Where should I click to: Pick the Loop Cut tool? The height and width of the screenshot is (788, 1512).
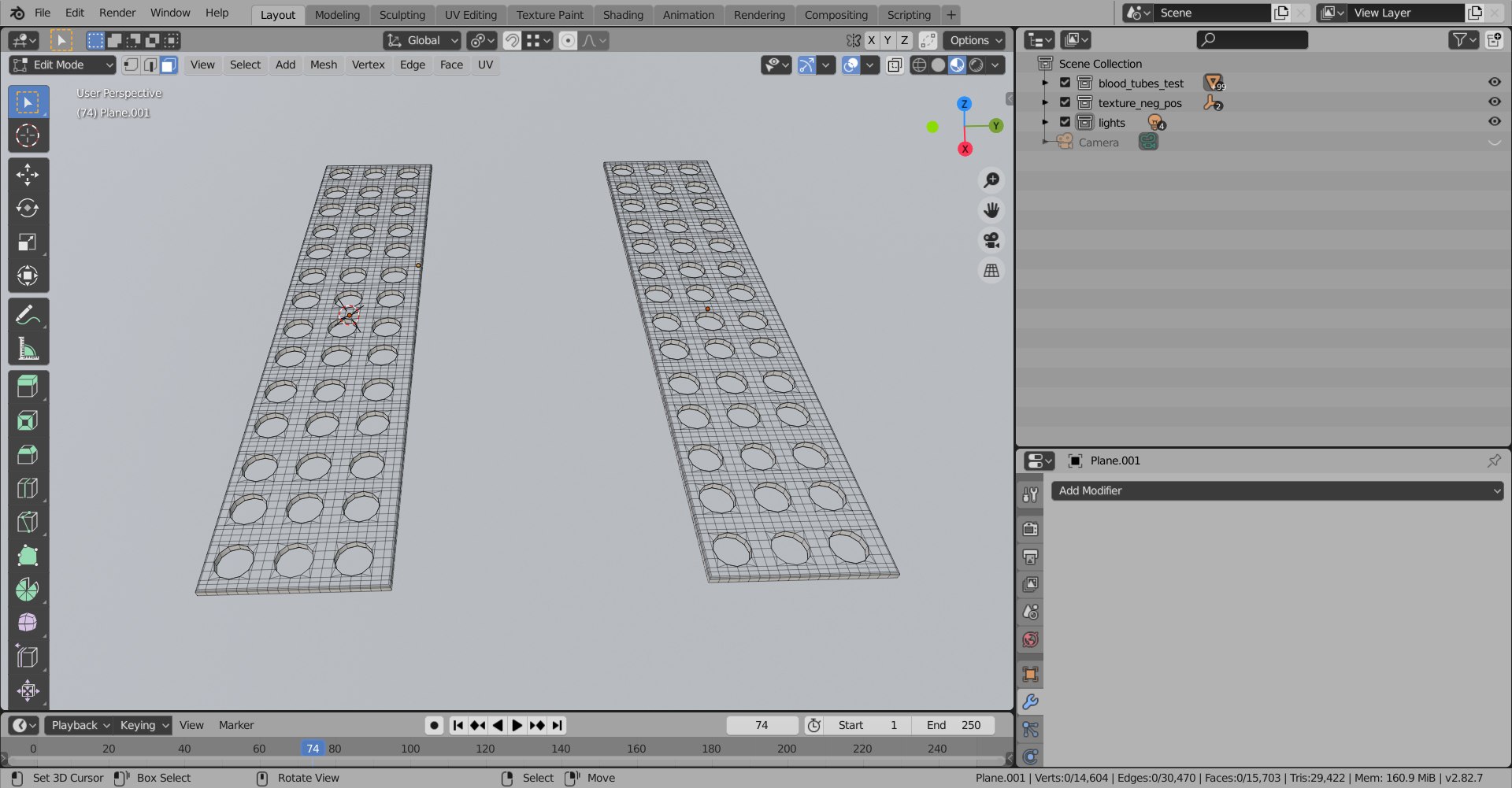[28, 488]
